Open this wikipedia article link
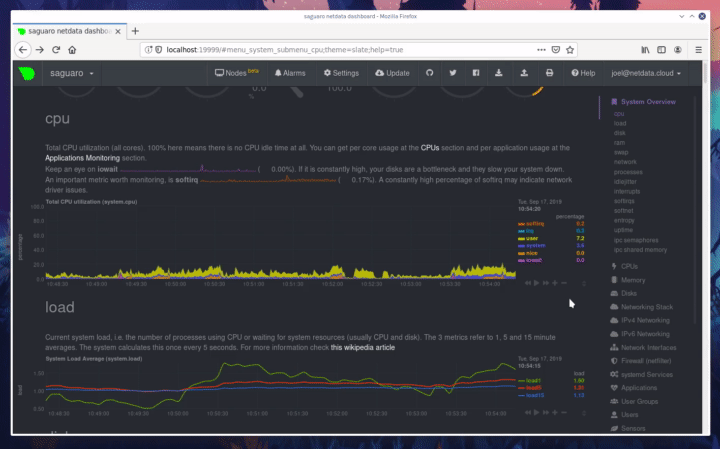The image size is (720, 449). [363, 348]
